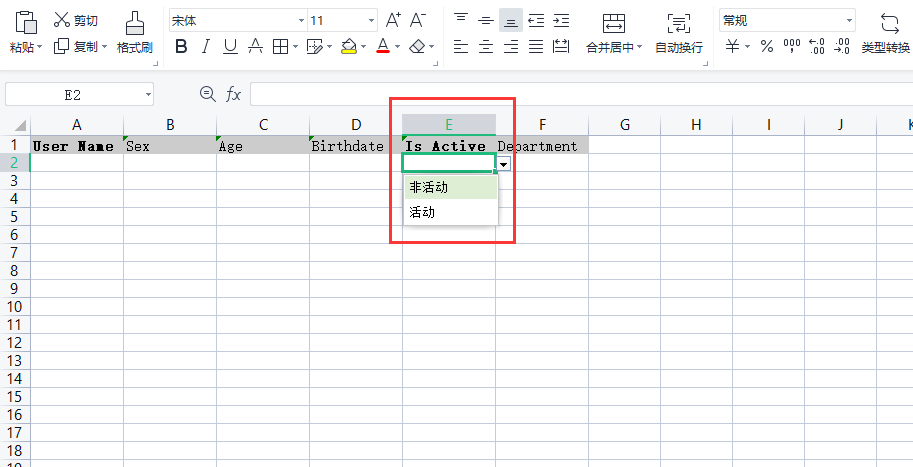Click the red font color icon
913x467 pixels.
(383, 47)
